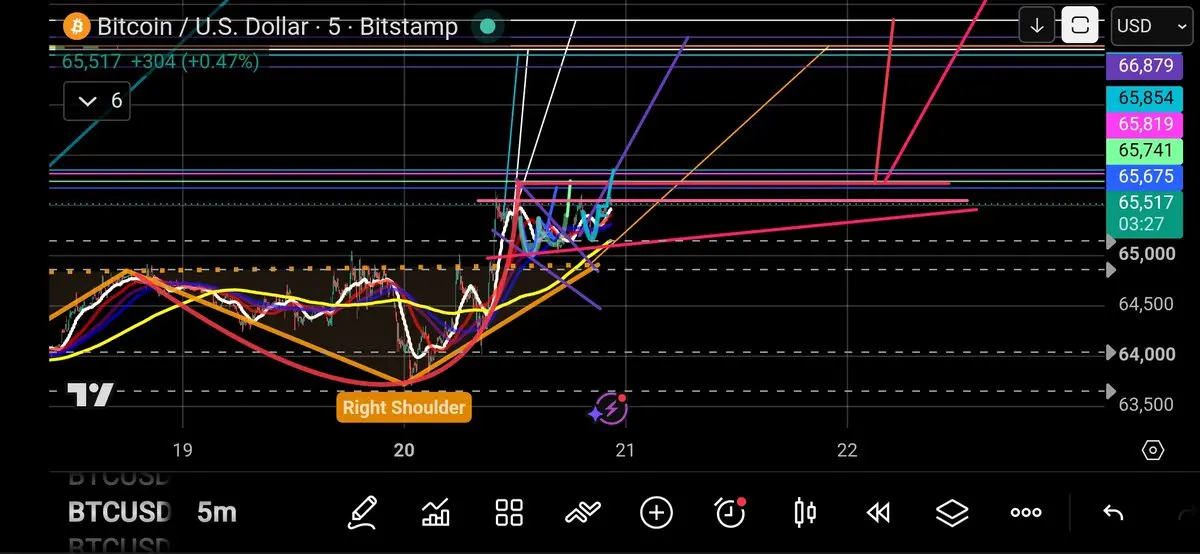Viewport: 1200px width, 554px height.
Task: Open the alert clock icon
Action: [x=731, y=512]
